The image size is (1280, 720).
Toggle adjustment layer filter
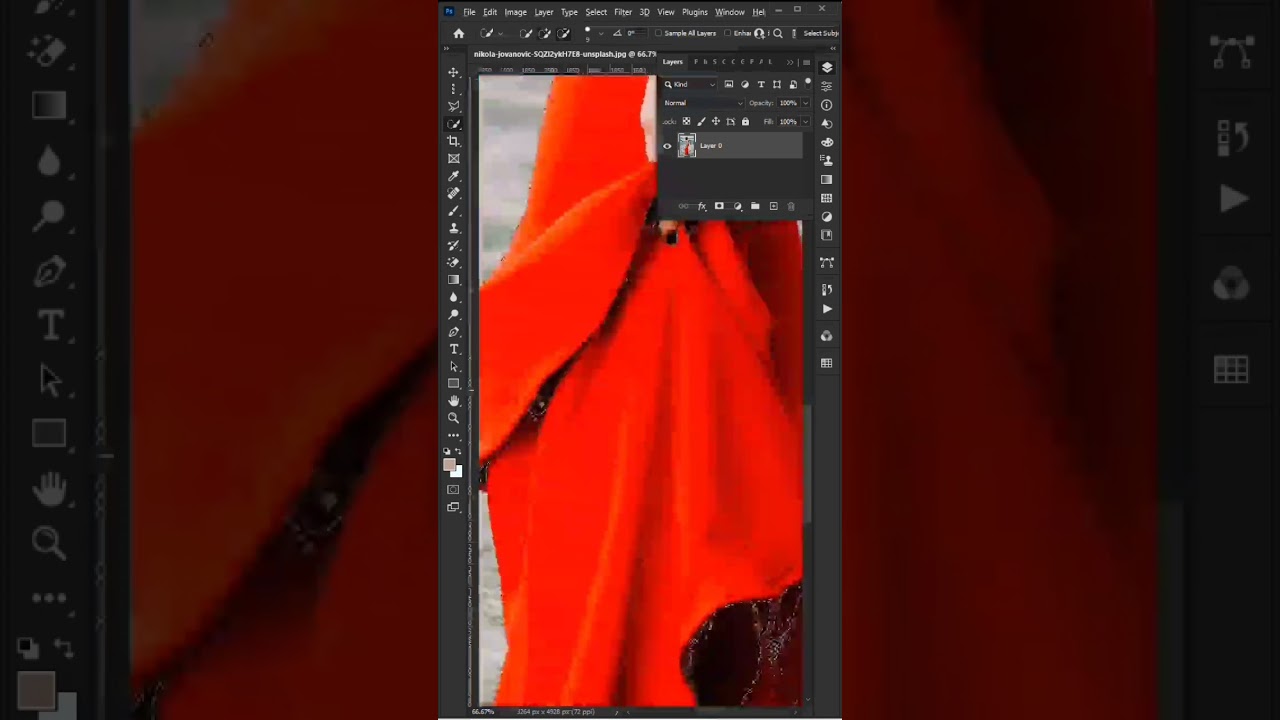click(x=745, y=84)
